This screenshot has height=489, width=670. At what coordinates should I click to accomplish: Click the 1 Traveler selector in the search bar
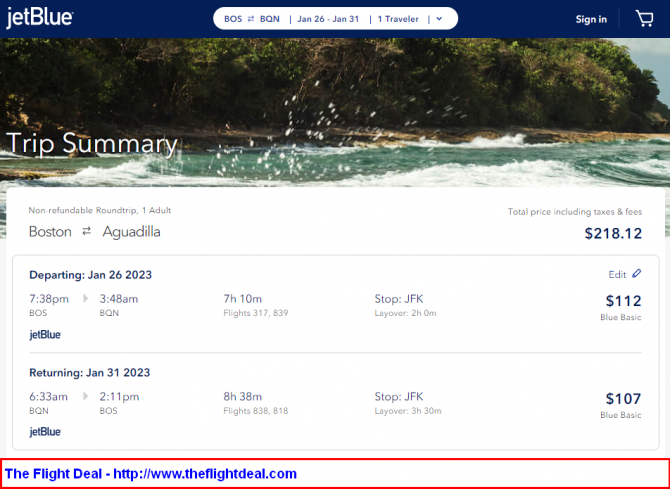(x=398, y=19)
